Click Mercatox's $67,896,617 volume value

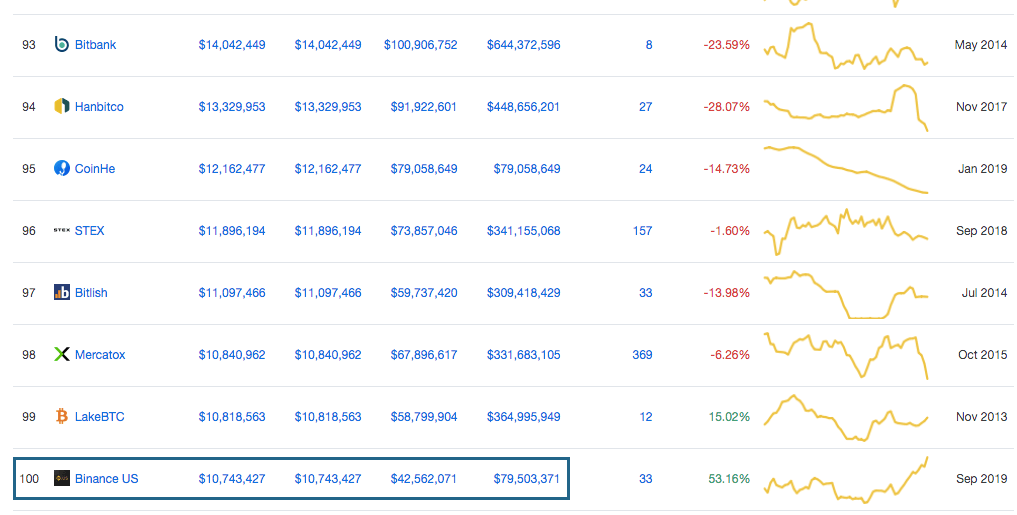pyautogui.click(x=424, y=355)
